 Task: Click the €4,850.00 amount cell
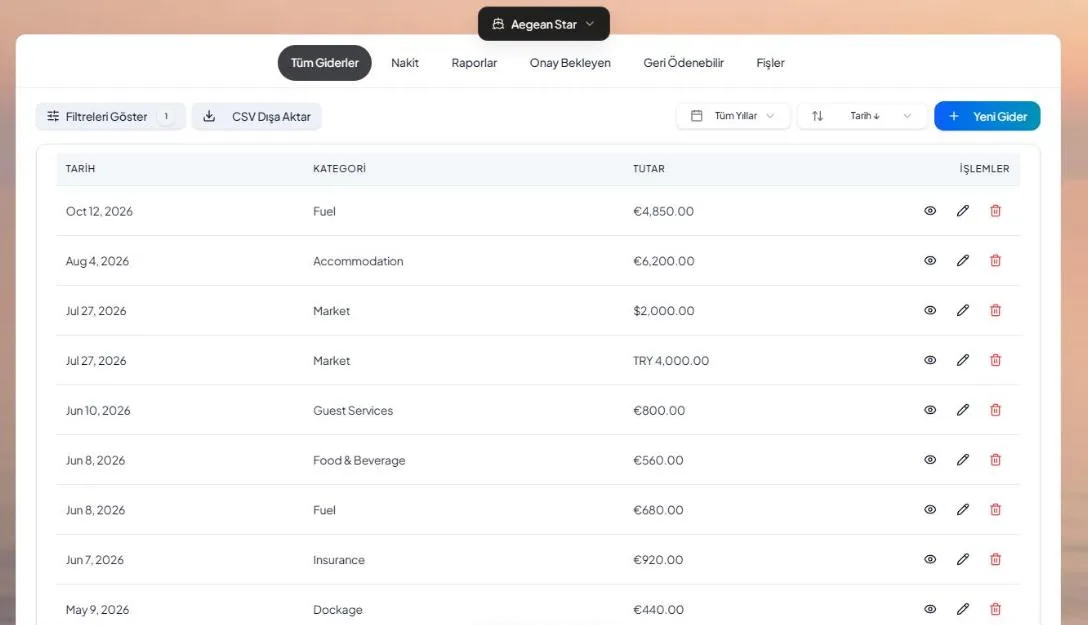[x=663, y=211]
